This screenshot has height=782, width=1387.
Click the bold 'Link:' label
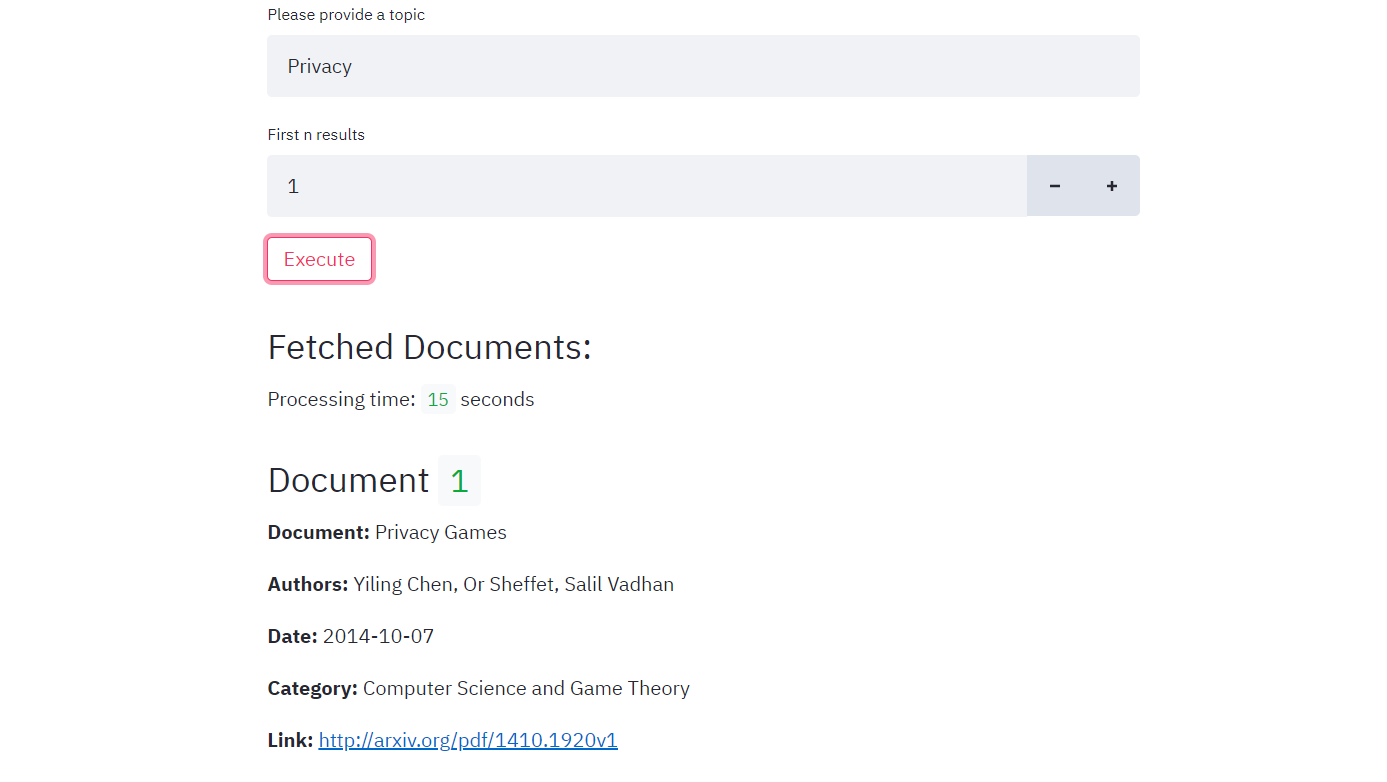[x=290, y=740]
